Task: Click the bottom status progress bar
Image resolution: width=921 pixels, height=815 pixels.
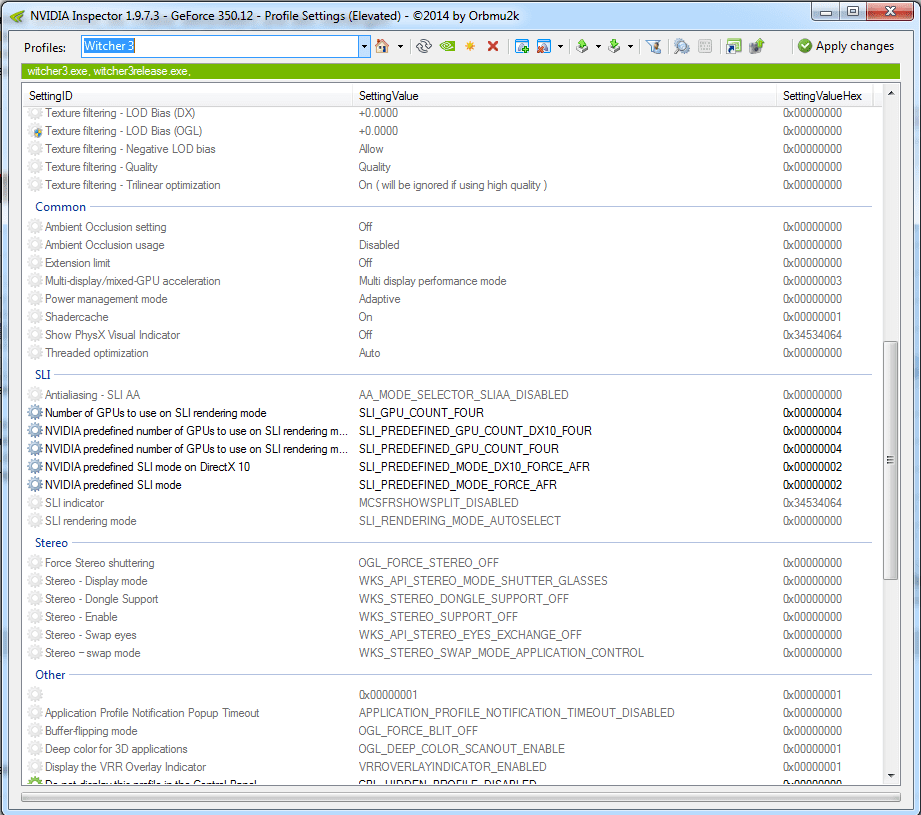Action: pyautogui.click(x=460, y=797)
